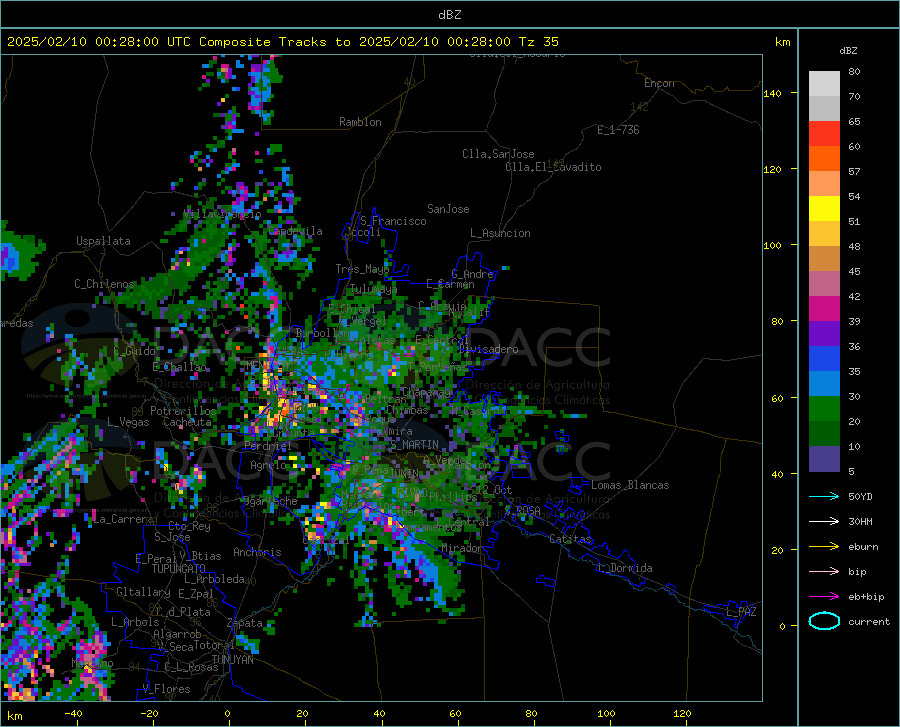Click the 'Encon' place label
This screenshot has height=727, width=900.
pos(659,83)
